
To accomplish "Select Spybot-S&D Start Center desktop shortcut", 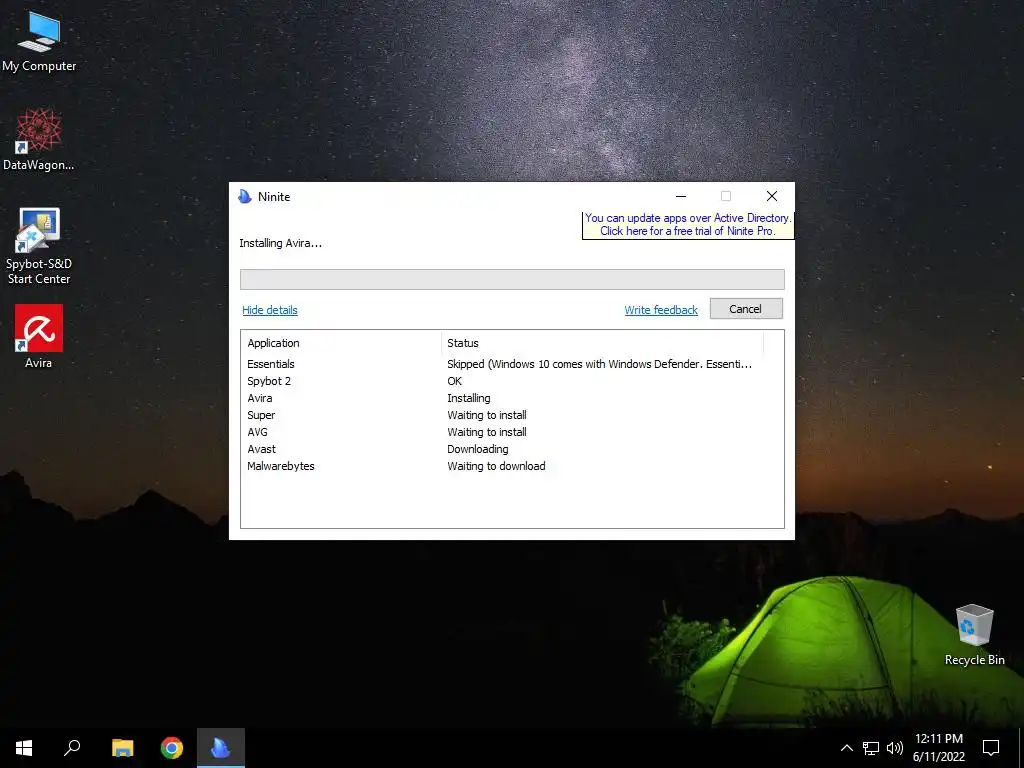I will tap(39, 246).
